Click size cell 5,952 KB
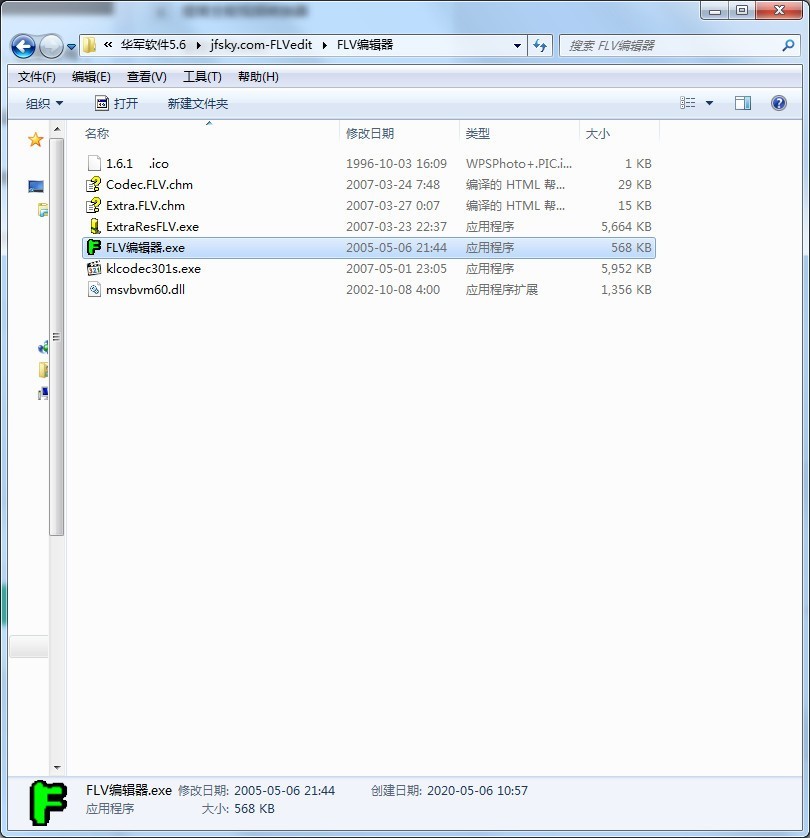Image resolution: width=810 pixels, height=838 pixels. tap(626, 269)
